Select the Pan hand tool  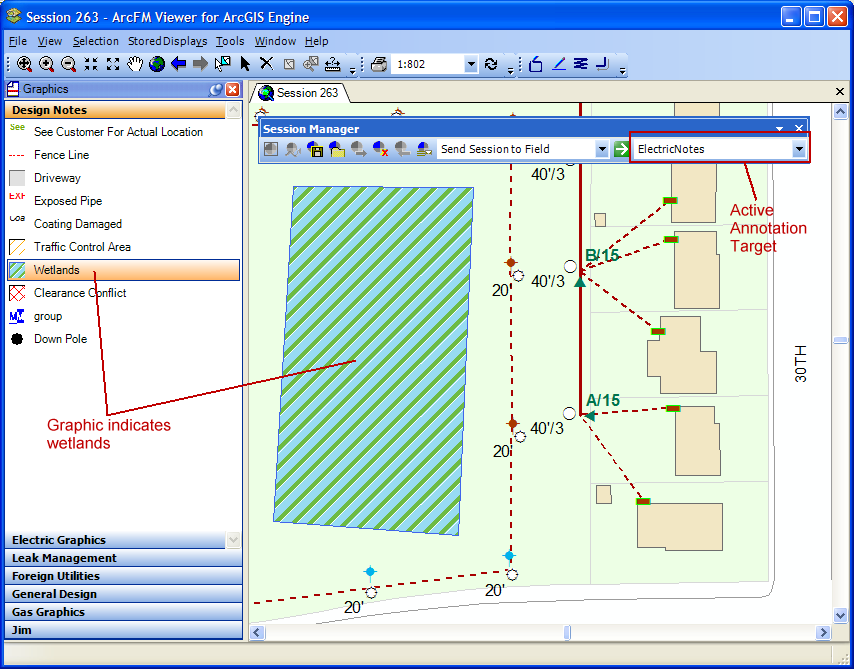click(x=135, y=64)
